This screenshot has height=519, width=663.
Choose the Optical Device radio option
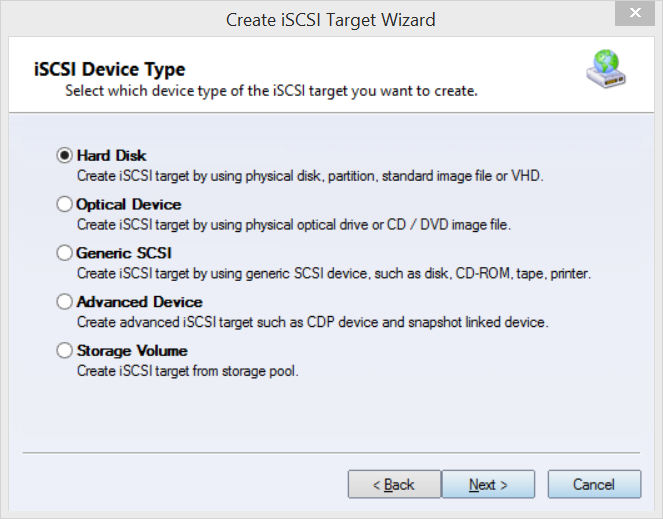(64, 204)
